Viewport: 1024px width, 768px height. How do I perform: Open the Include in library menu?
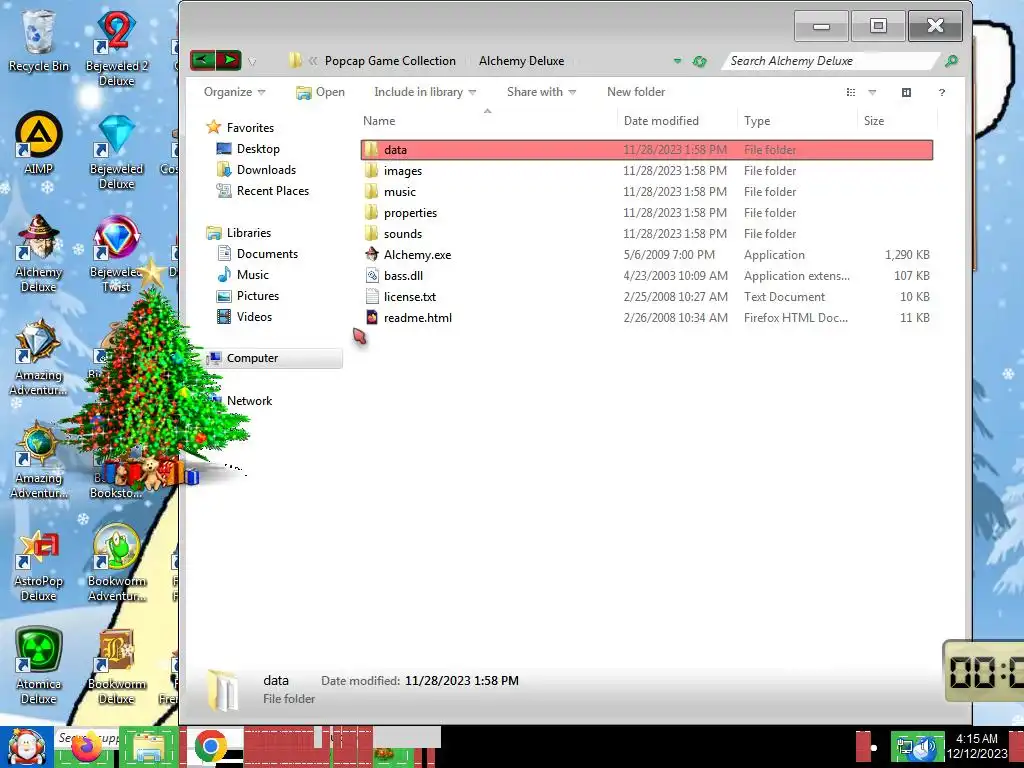point(425,92)
